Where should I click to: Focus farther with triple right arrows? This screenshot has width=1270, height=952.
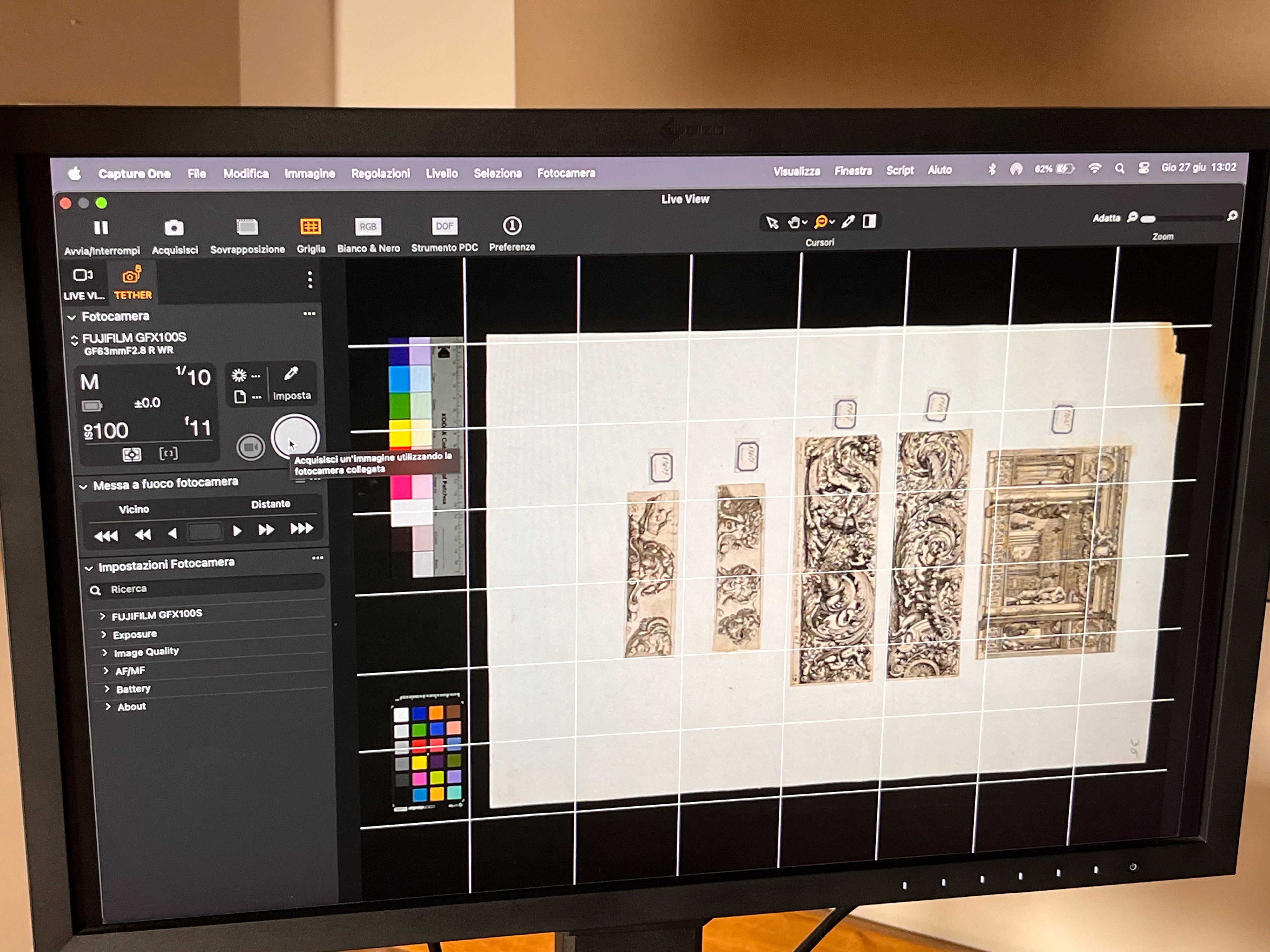pyautogui.click(x=301, y=527)
